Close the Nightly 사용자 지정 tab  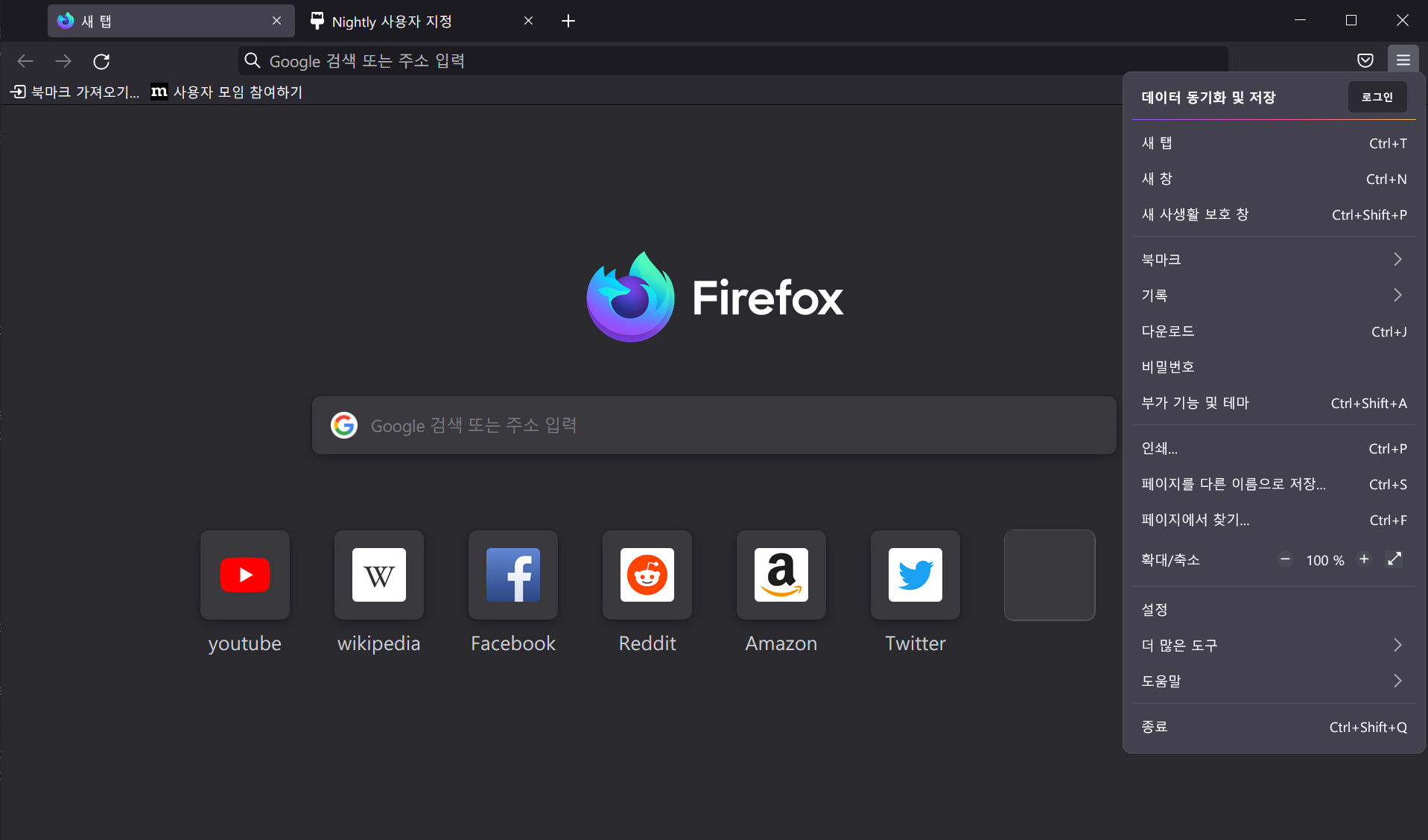(529, 21)
